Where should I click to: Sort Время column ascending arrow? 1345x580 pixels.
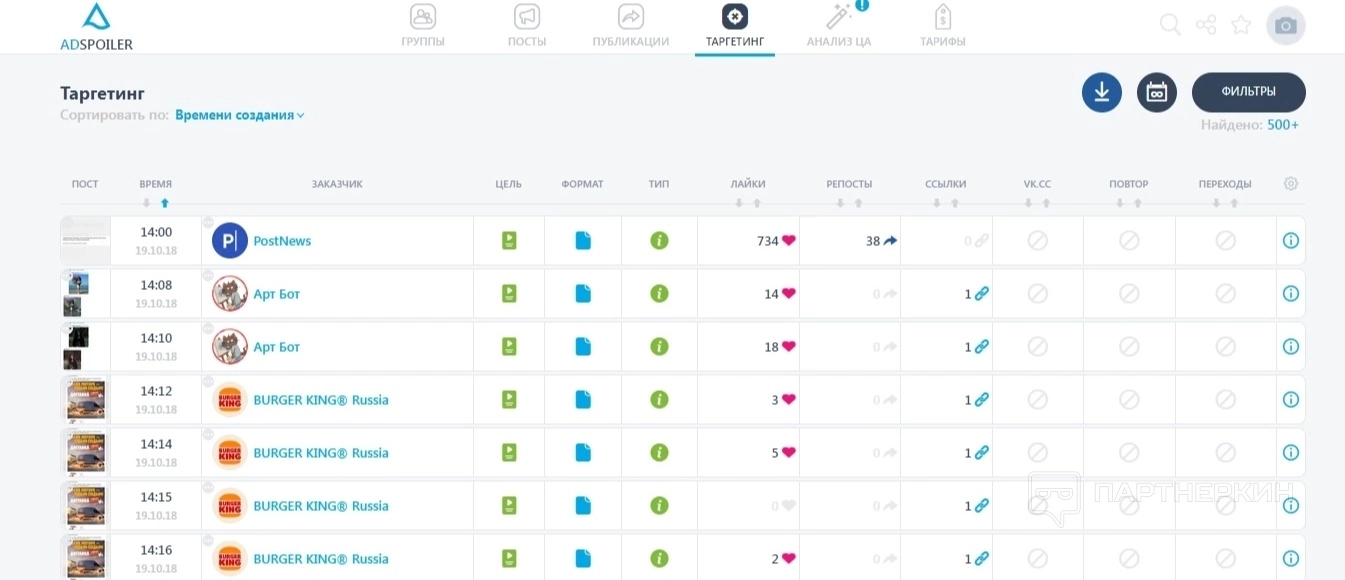(x=165, y=203)
